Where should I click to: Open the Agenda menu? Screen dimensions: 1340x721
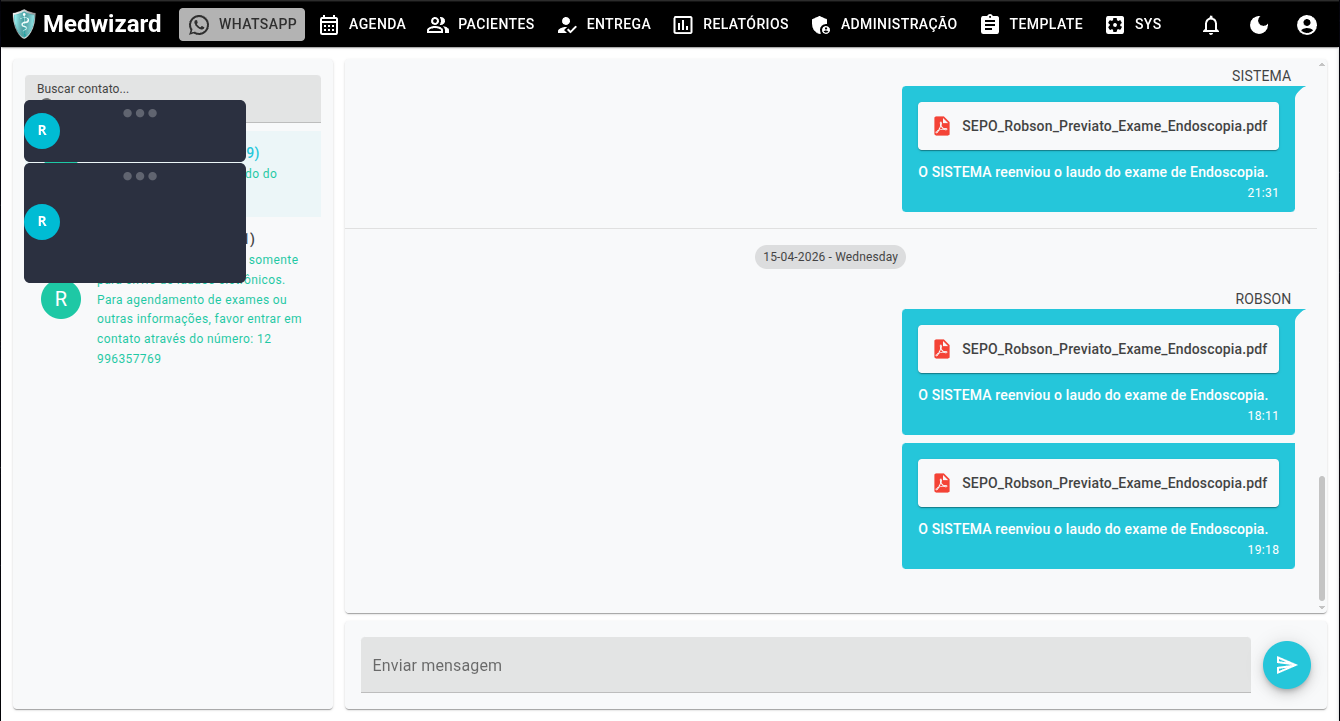[362, 24]
